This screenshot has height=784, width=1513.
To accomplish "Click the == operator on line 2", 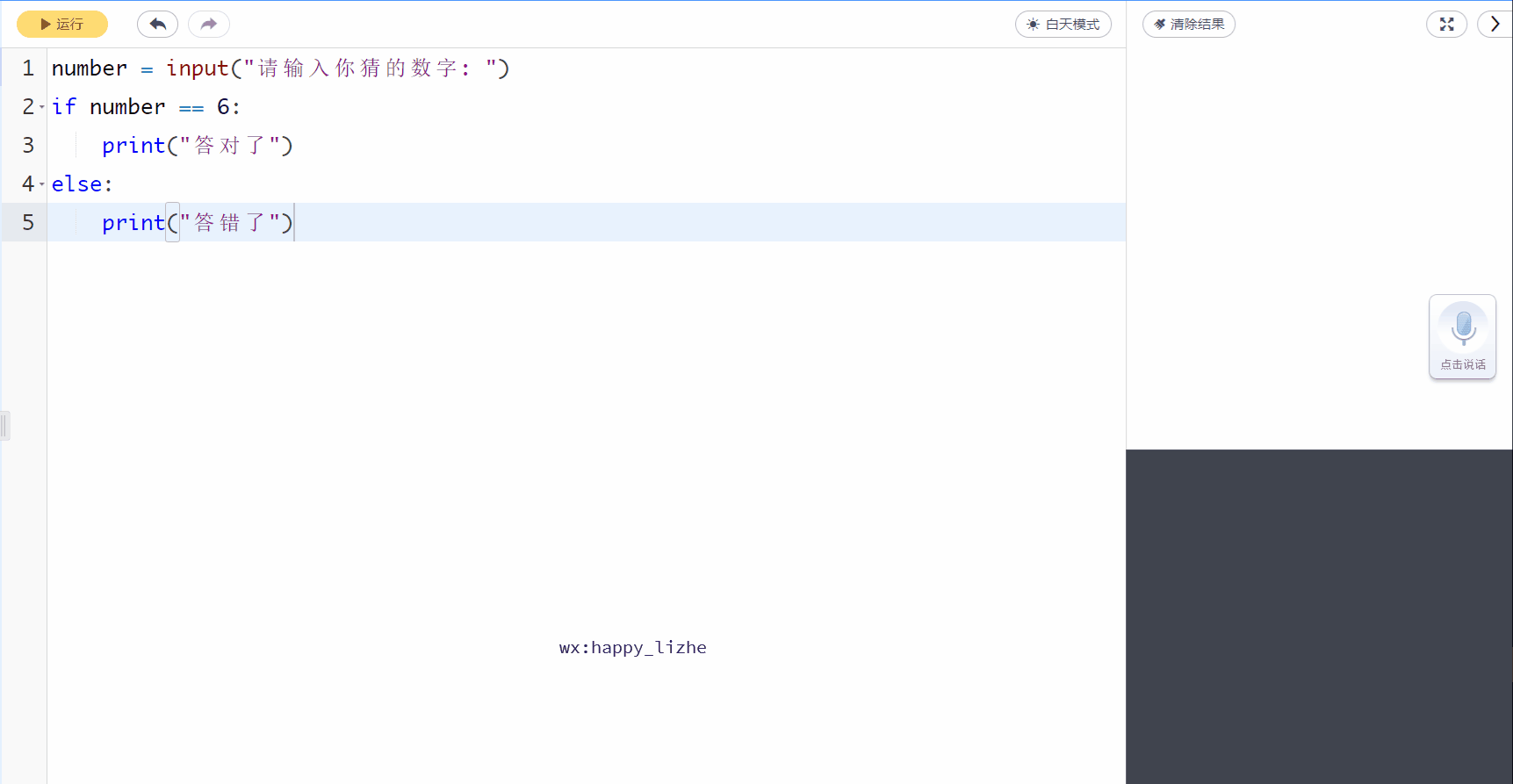I will tap(191, 108).
